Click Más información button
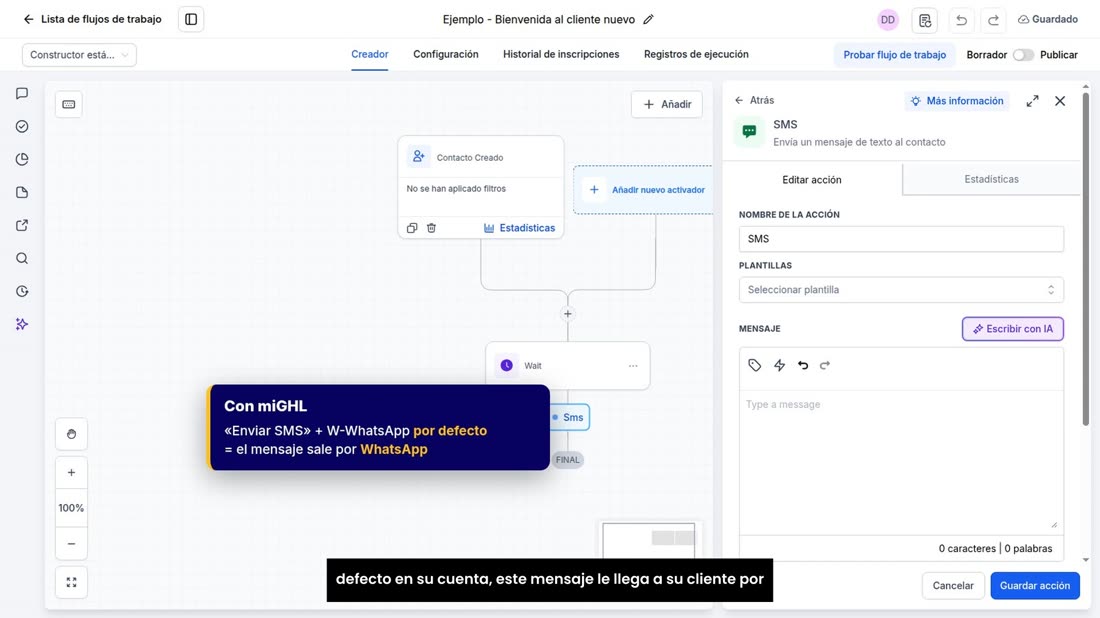 [x=957, y=101]
